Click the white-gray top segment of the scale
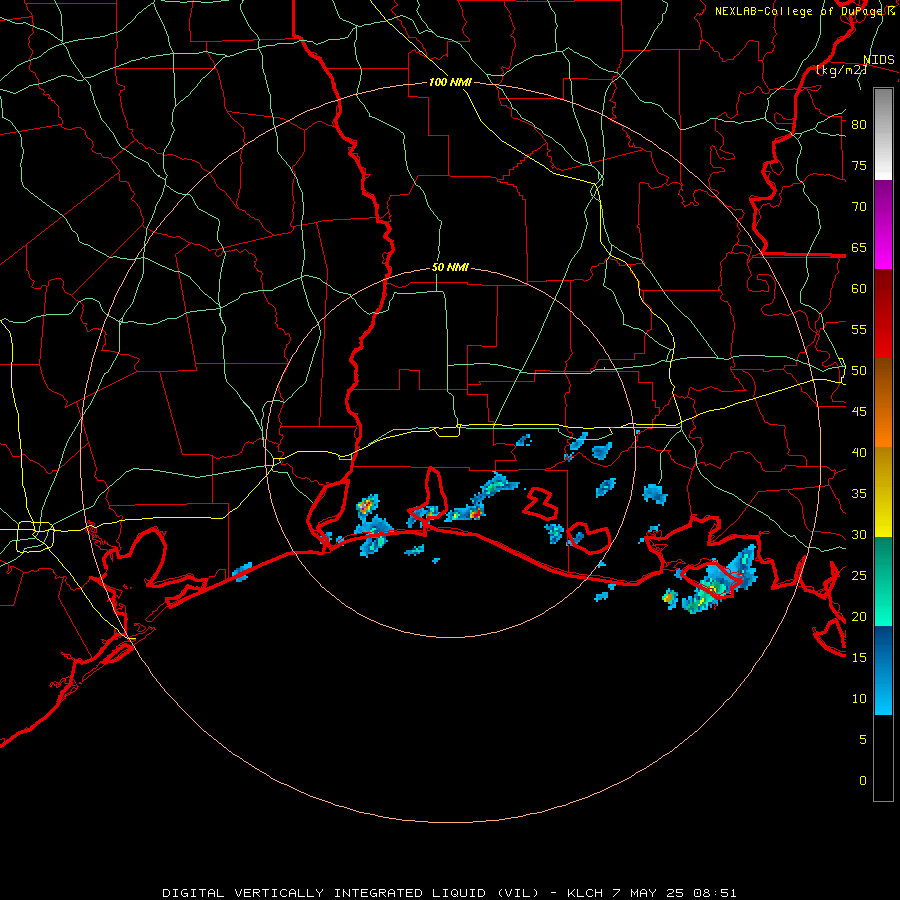The height and width of the screenshot is (900, 900). point(883,134)
